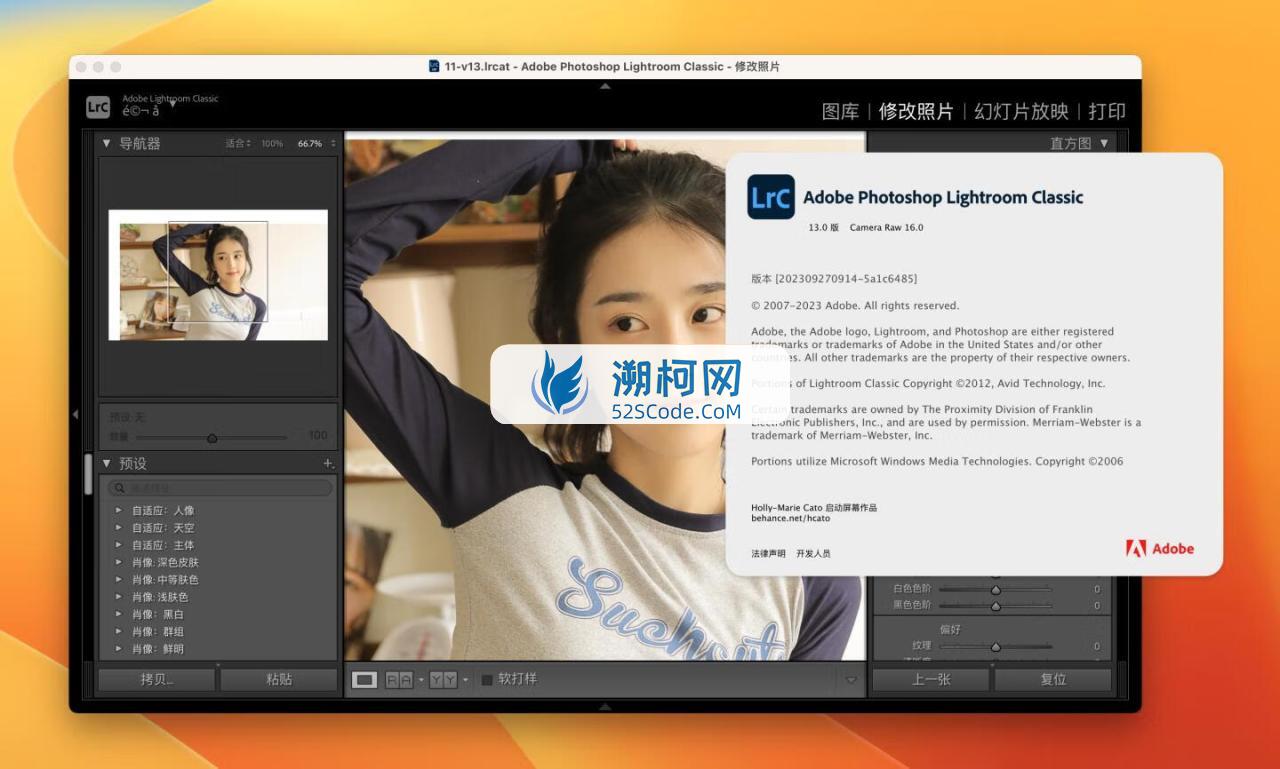Click the catalog file icon in title bar
1280x769 pixels.
(434, 66)
